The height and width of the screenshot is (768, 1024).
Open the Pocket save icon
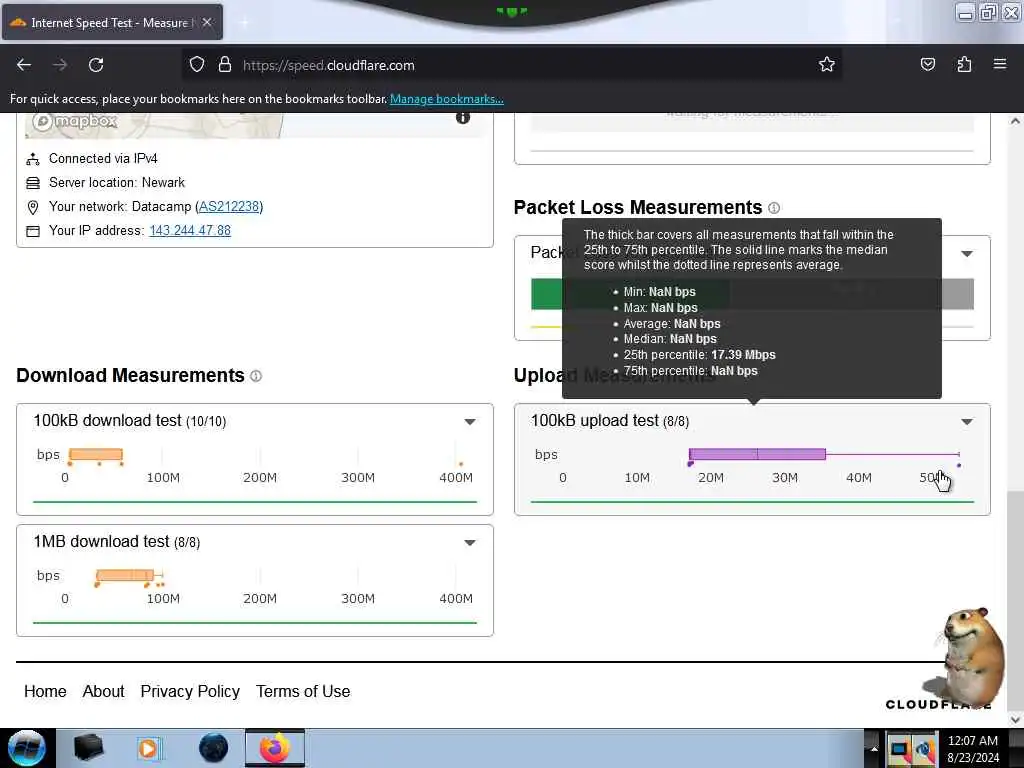pos(927,65)
